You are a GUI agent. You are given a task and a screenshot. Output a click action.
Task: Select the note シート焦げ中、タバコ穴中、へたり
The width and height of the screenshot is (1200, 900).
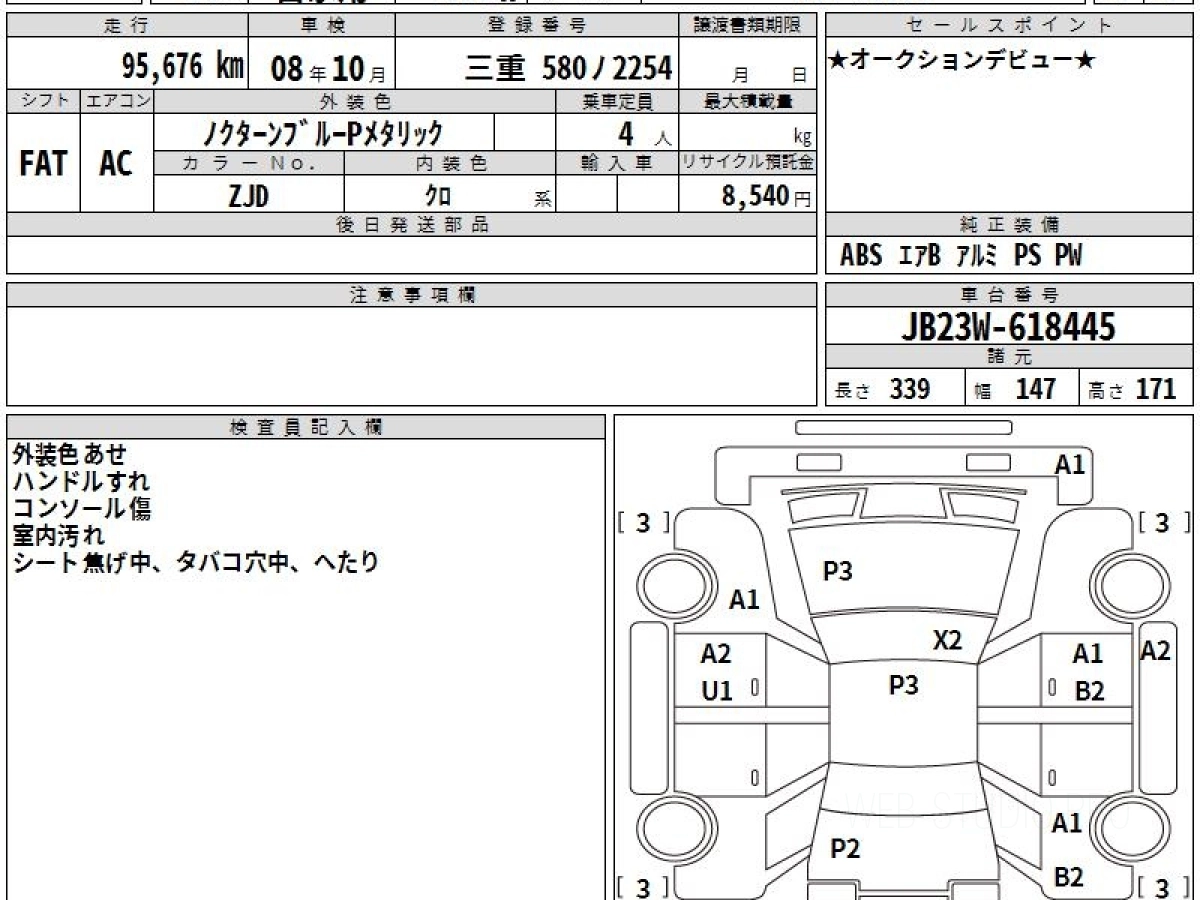point(196,563)
